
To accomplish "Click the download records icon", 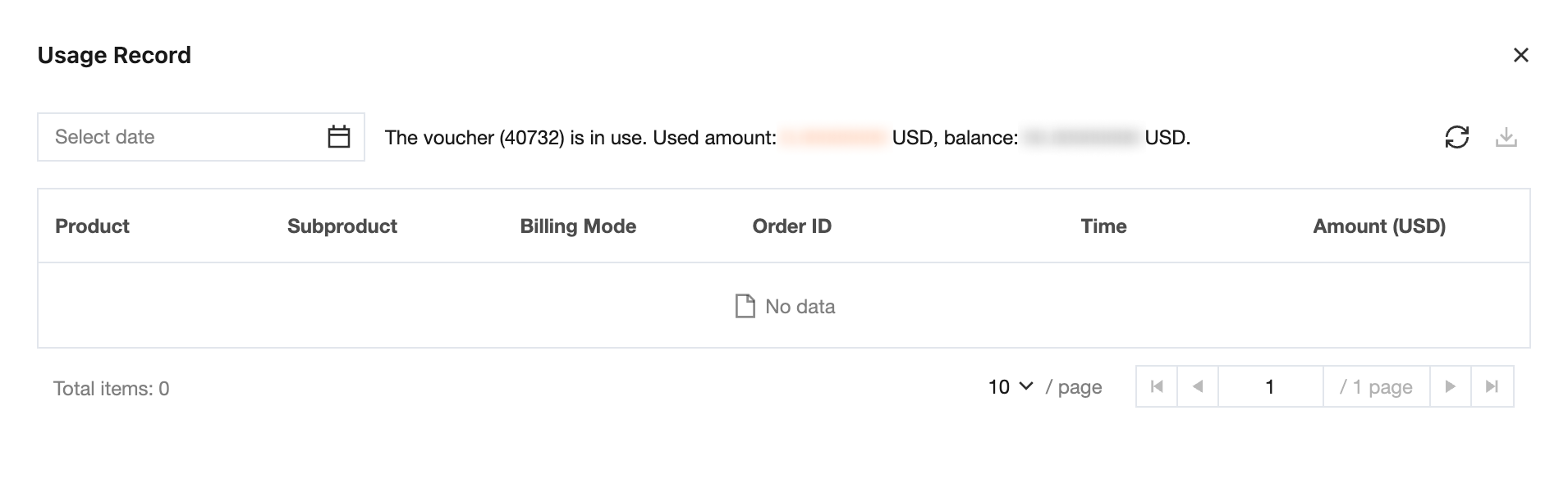I will coord(1506,137).
